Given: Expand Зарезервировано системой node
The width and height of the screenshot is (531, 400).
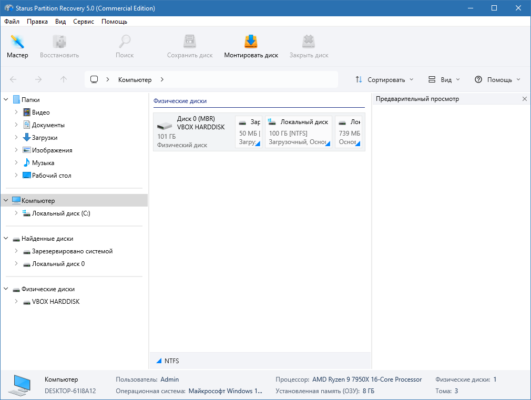Looking at the screenshot, I should coord(16,251).
